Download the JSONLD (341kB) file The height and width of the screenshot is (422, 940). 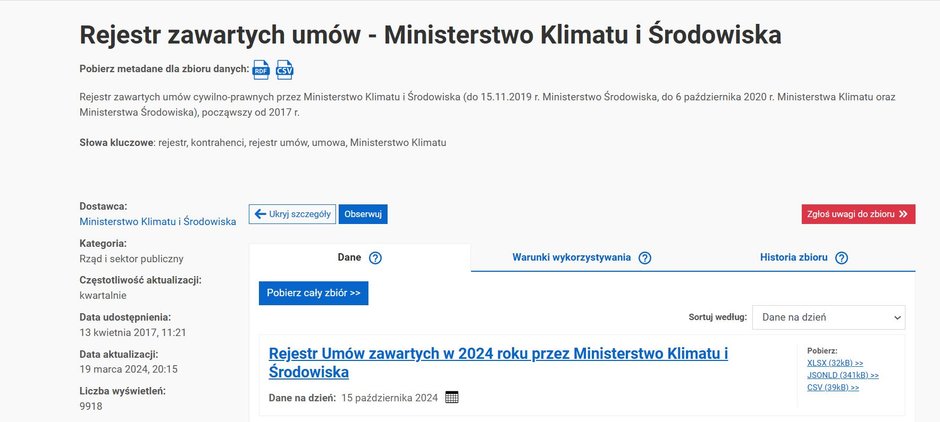click(843, 375)
